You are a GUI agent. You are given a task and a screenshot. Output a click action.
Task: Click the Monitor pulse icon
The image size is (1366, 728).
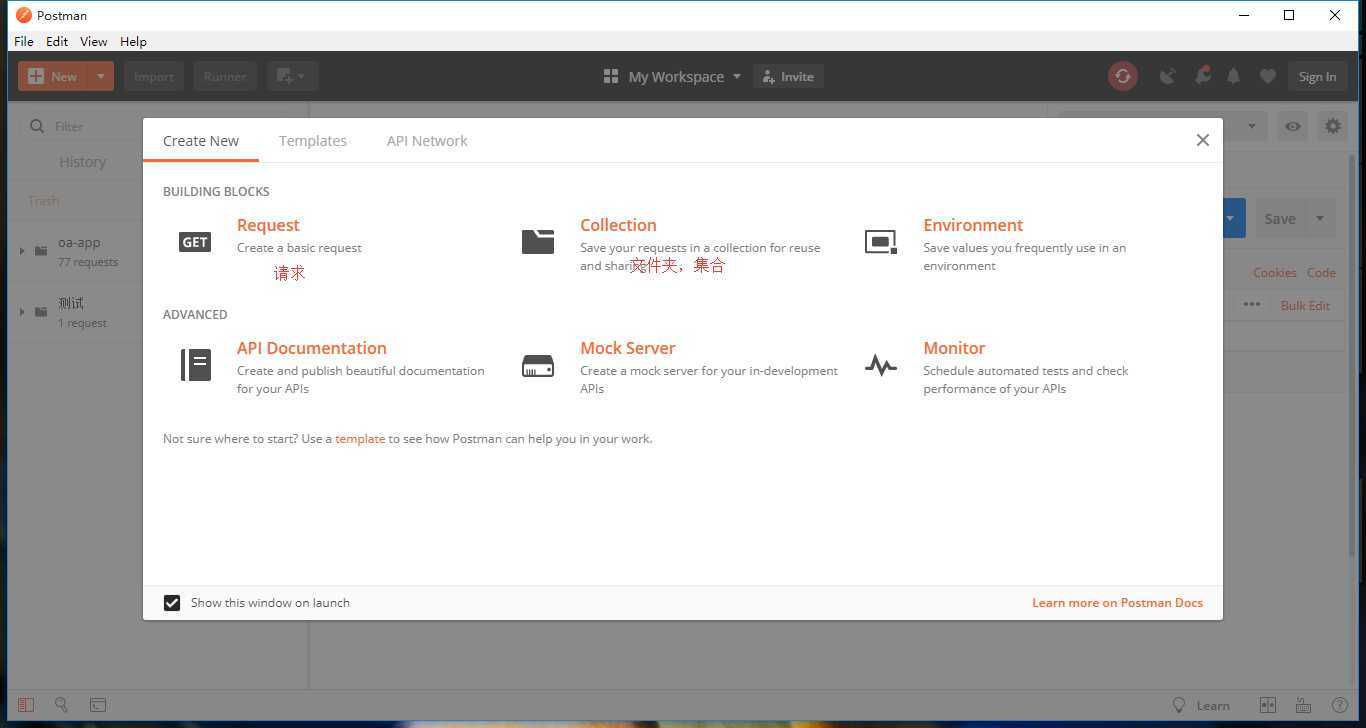[881, 366]
